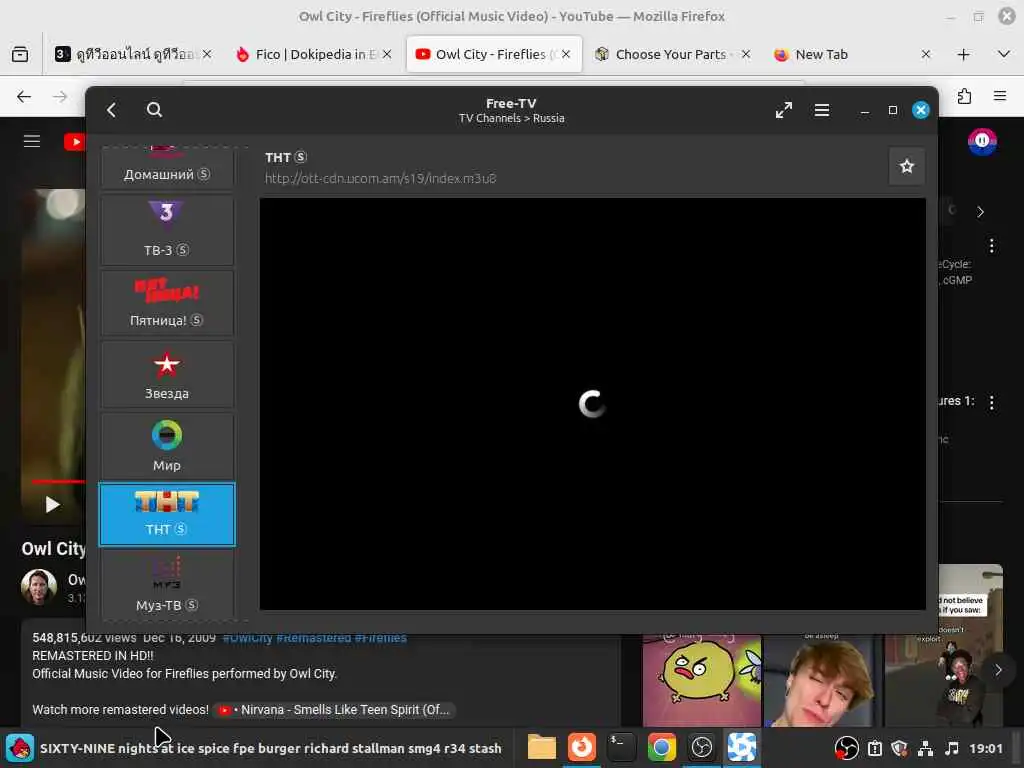Image resolution: width=1024 pixels, height=768 pixels.
Task: Click OBS recording tray icon
Action: click(x=846, y=748)
